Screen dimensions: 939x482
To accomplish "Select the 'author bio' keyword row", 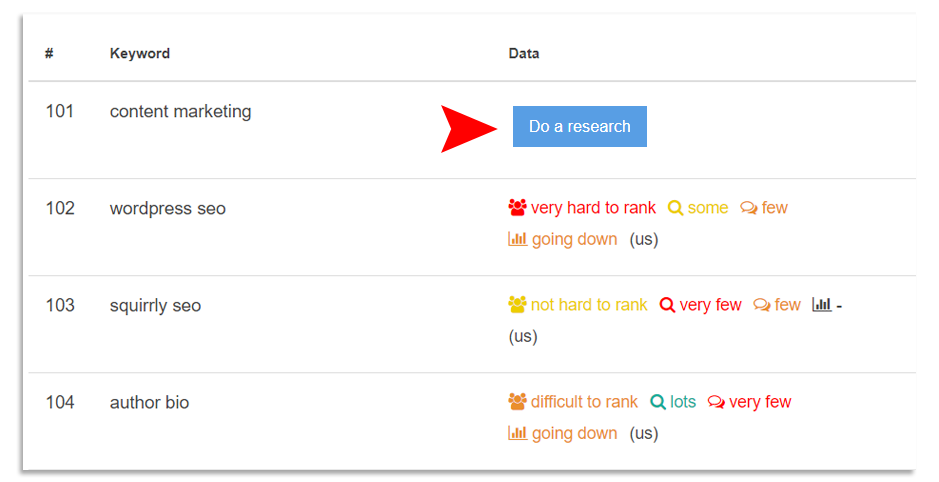I will pyautogui.click(x=472, y=421).
